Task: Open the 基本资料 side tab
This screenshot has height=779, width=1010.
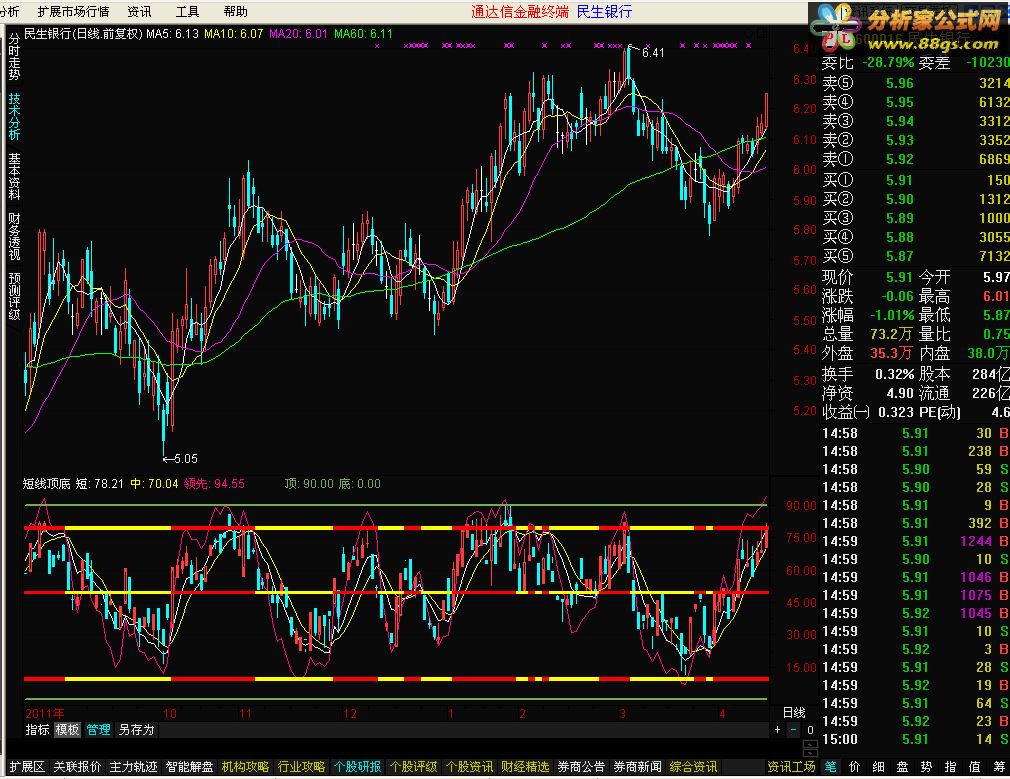Action: [x=14, y=177]
